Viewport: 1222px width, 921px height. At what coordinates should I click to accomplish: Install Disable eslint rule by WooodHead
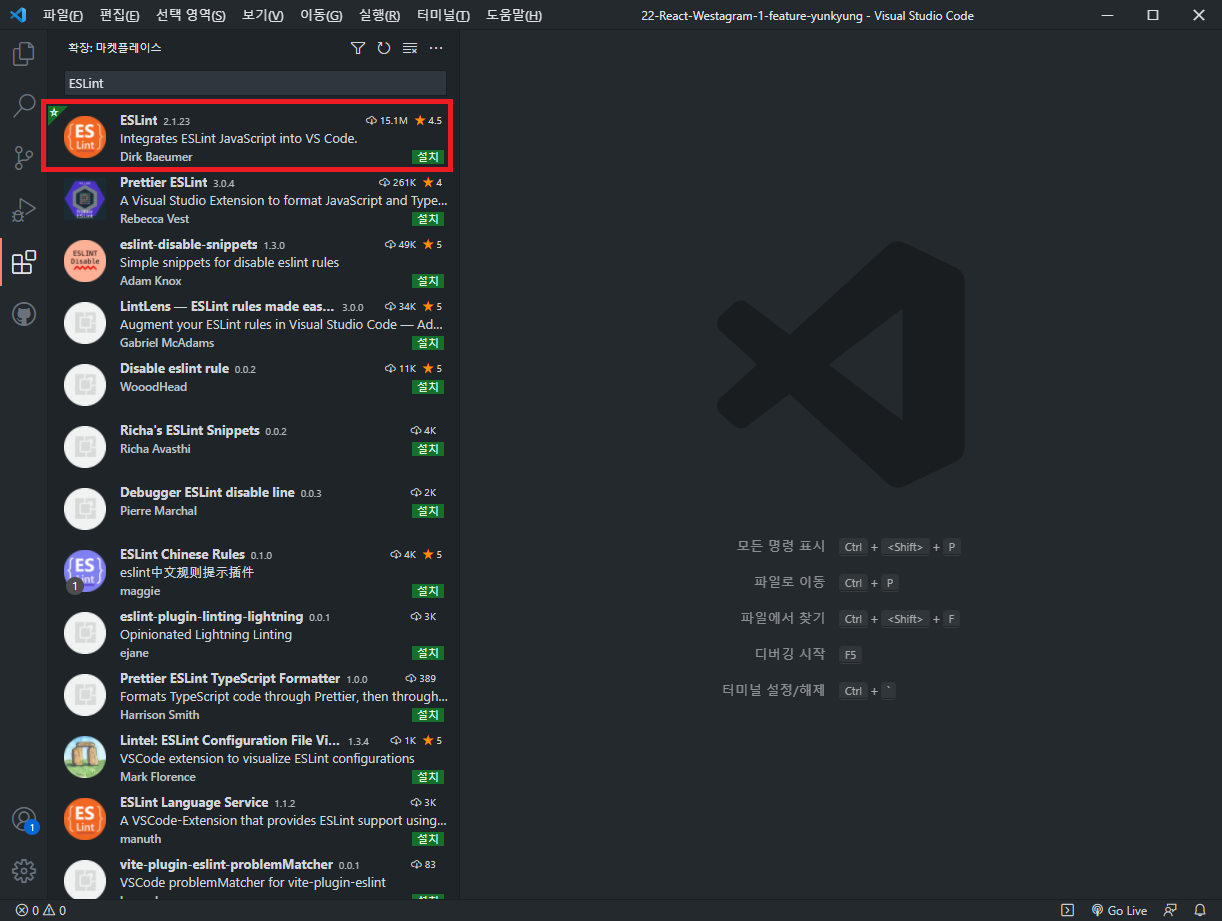pos(428,387)
